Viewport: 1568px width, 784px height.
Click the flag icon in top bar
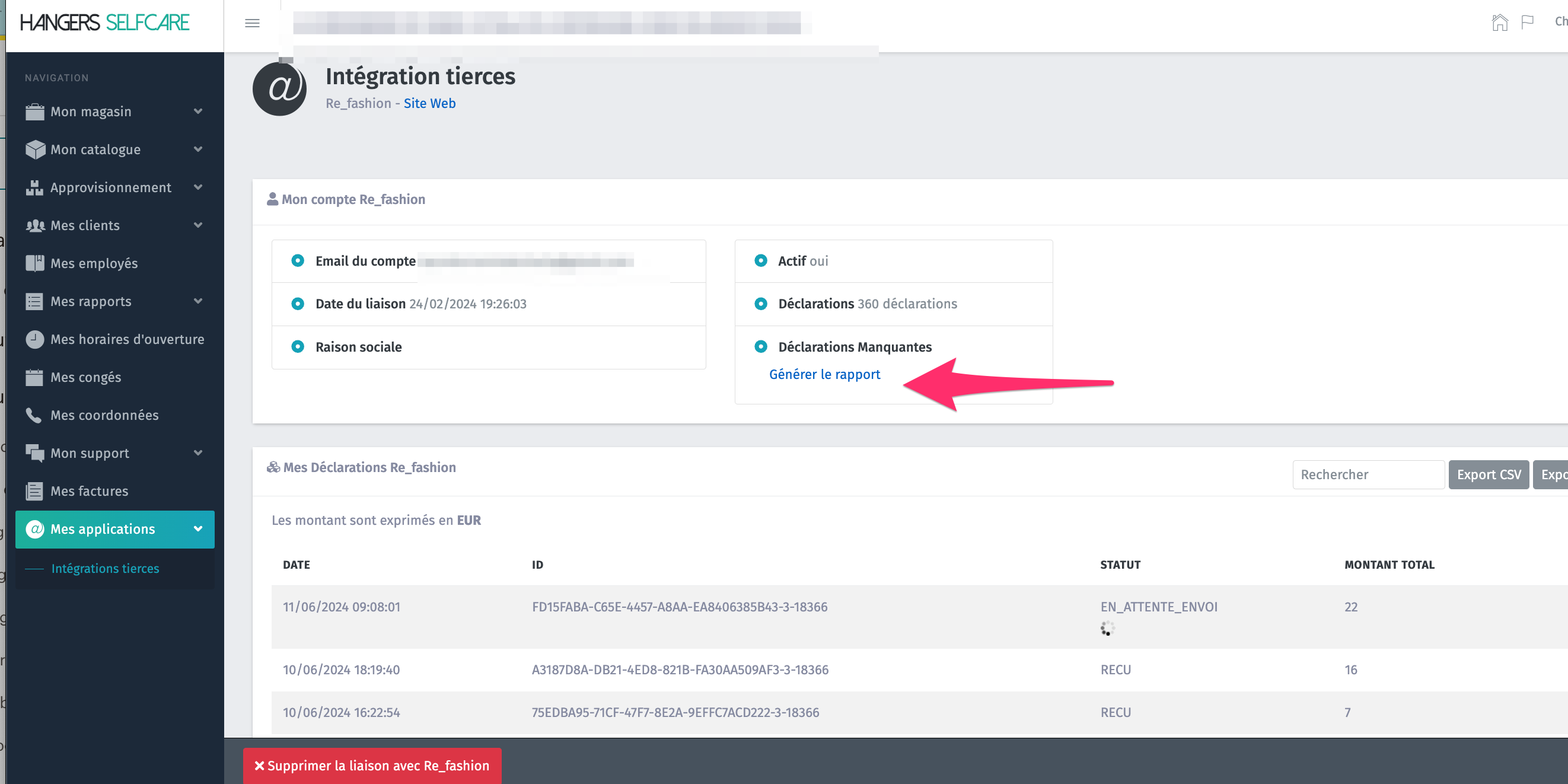click(1527, 23)
